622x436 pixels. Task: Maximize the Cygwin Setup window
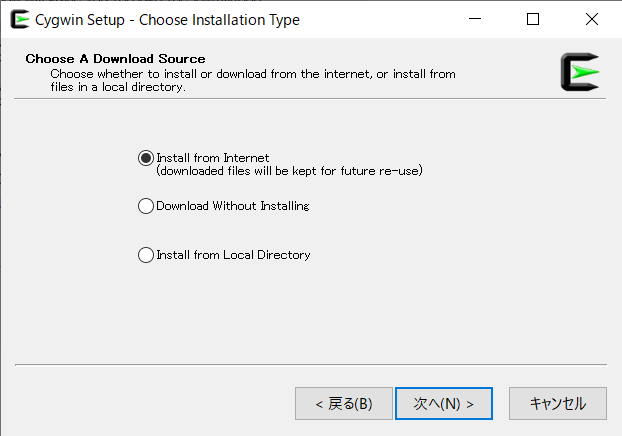(x=533, y=20)
